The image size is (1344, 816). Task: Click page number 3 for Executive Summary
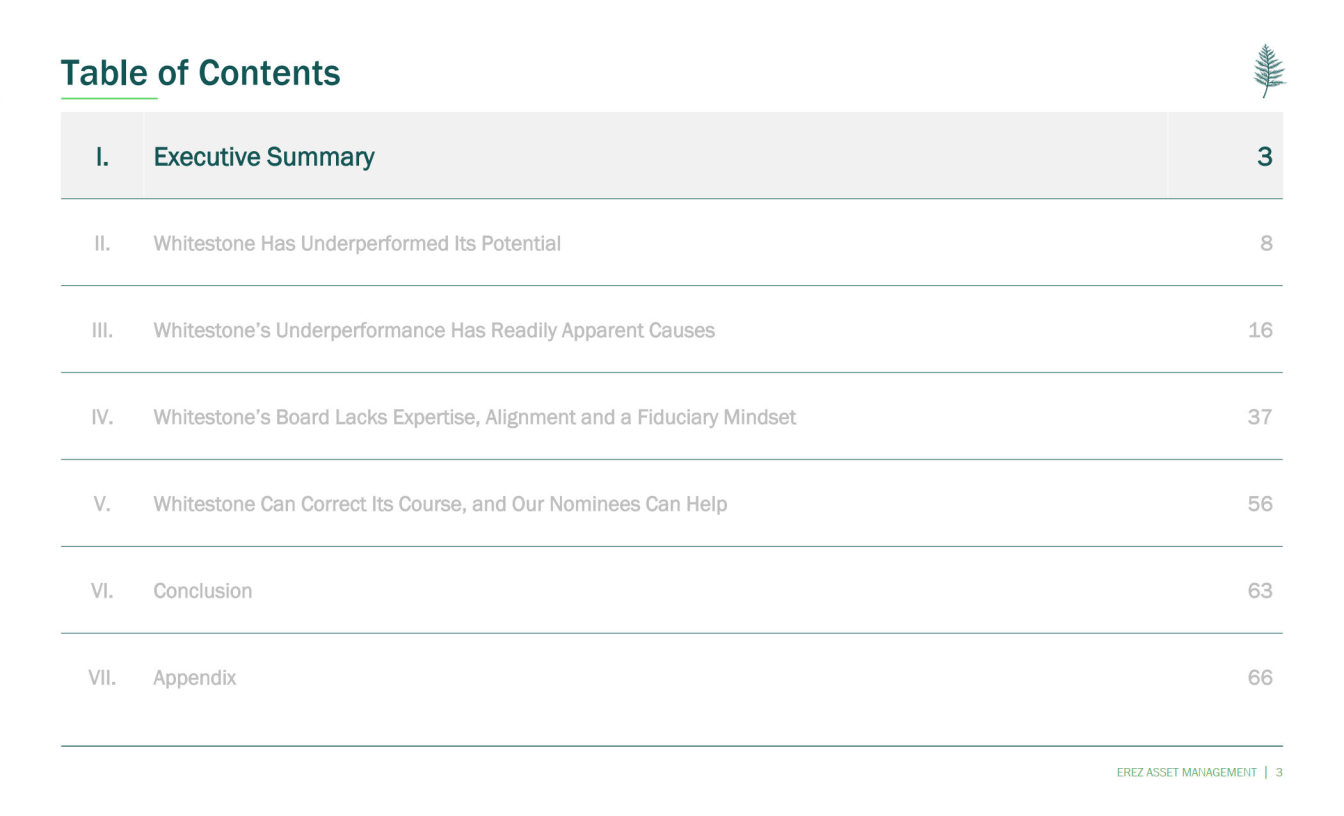tap(1264, 157)
